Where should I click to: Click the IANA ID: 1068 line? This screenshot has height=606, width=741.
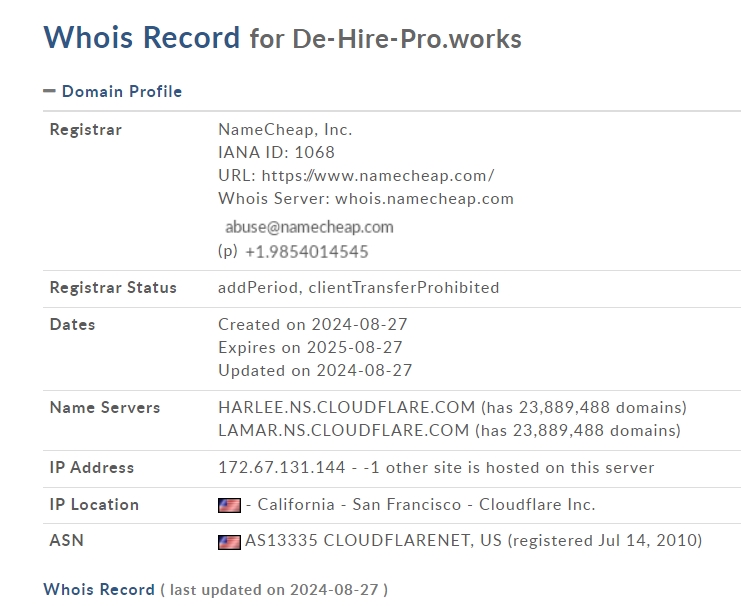276,153
